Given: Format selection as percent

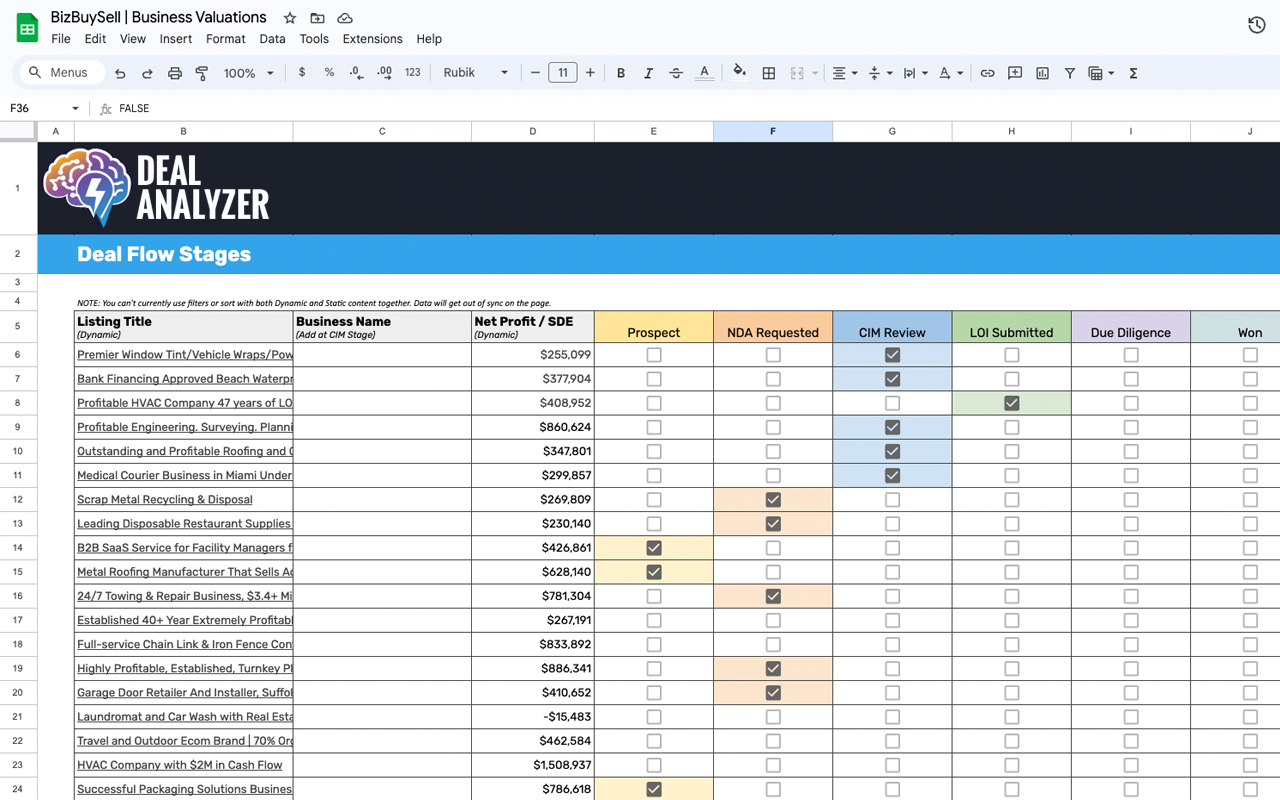Looking at the screenshot, I should pyautogui.click(x=329, y=72).
